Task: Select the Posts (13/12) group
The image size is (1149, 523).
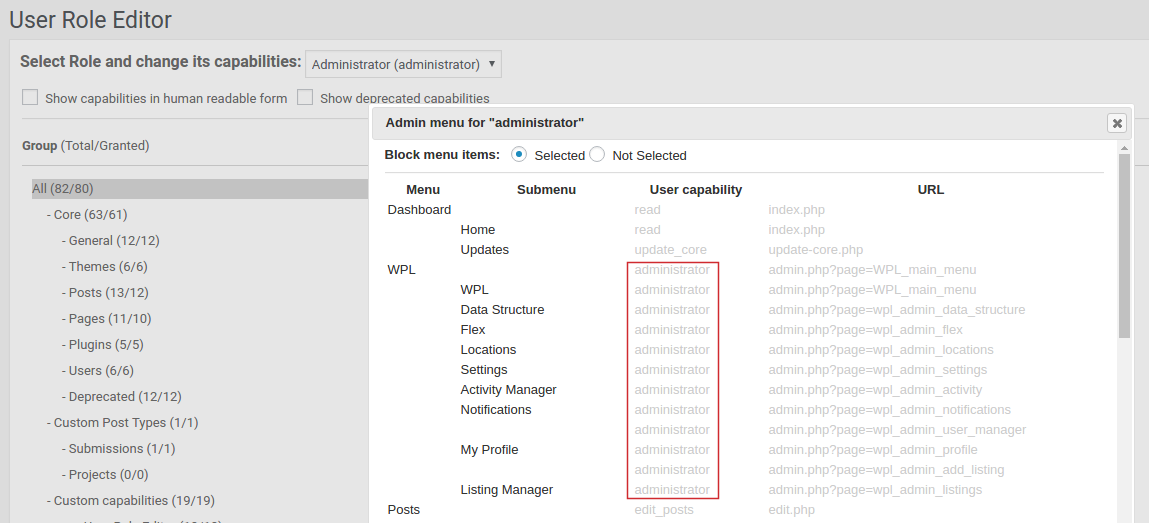Action: click(105, 292)
